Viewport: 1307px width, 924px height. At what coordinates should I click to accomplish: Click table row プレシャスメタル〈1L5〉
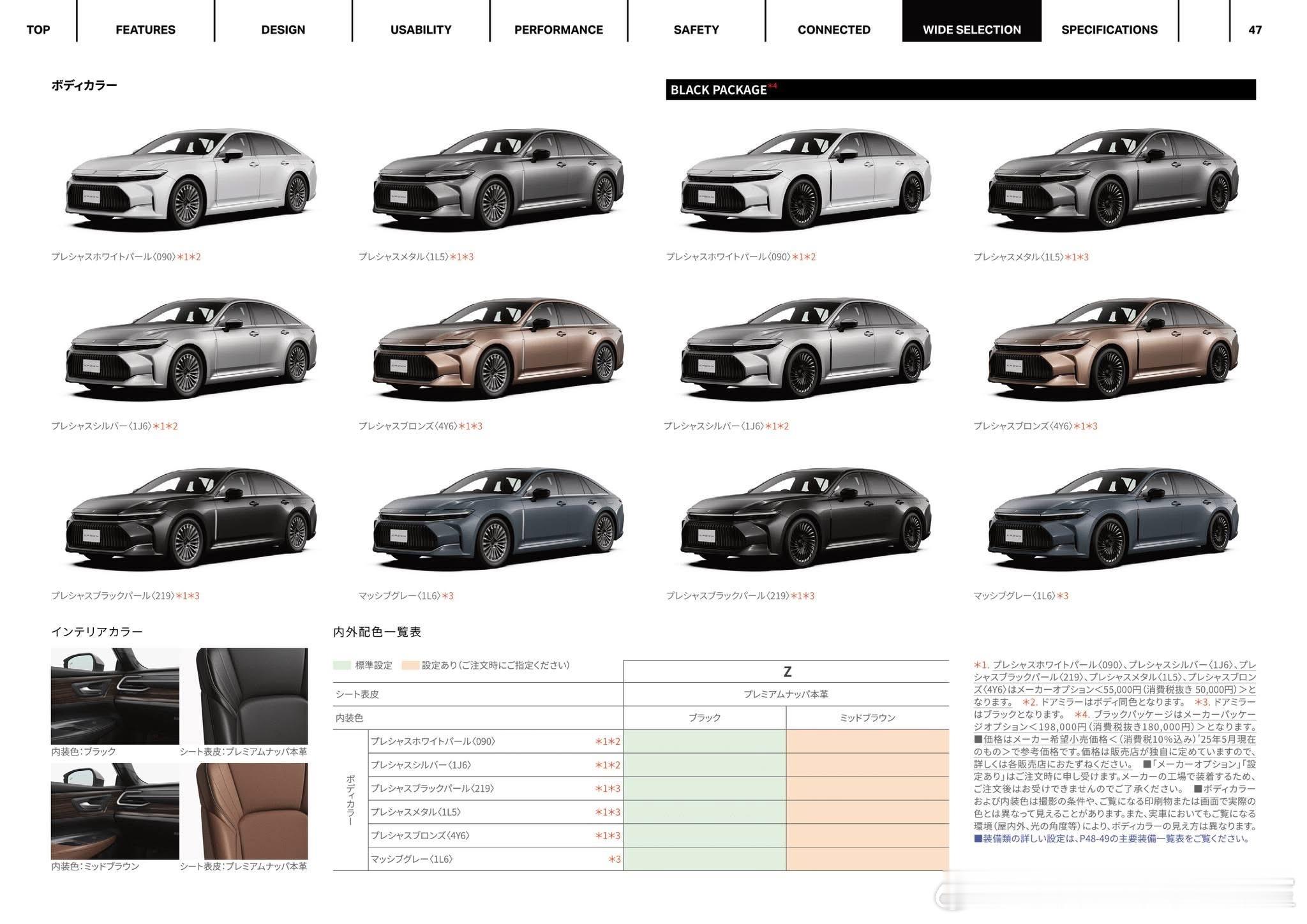[x=659, y=812]
